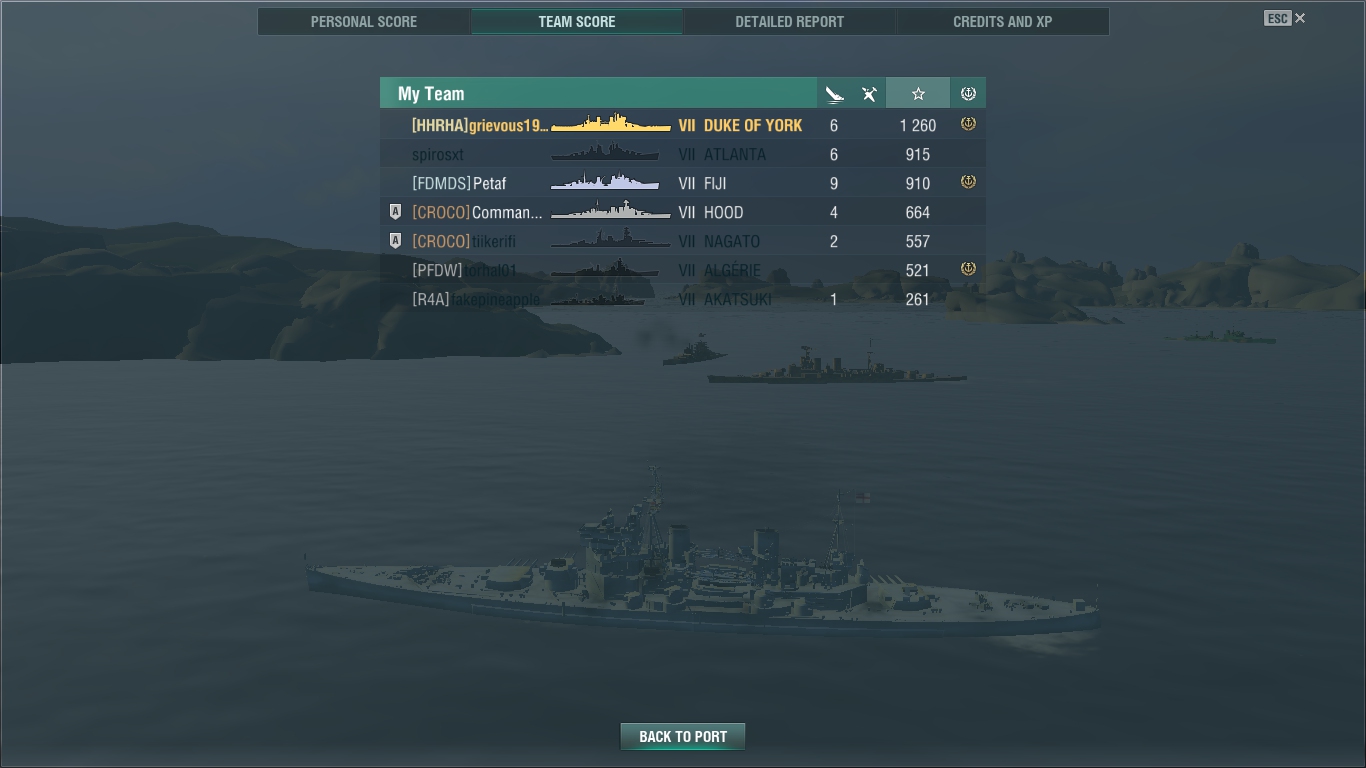The width and height of the screenshot is (1366, 768).
Task: Click the achievements anchor emblem column header
Action: click(968, 94)
